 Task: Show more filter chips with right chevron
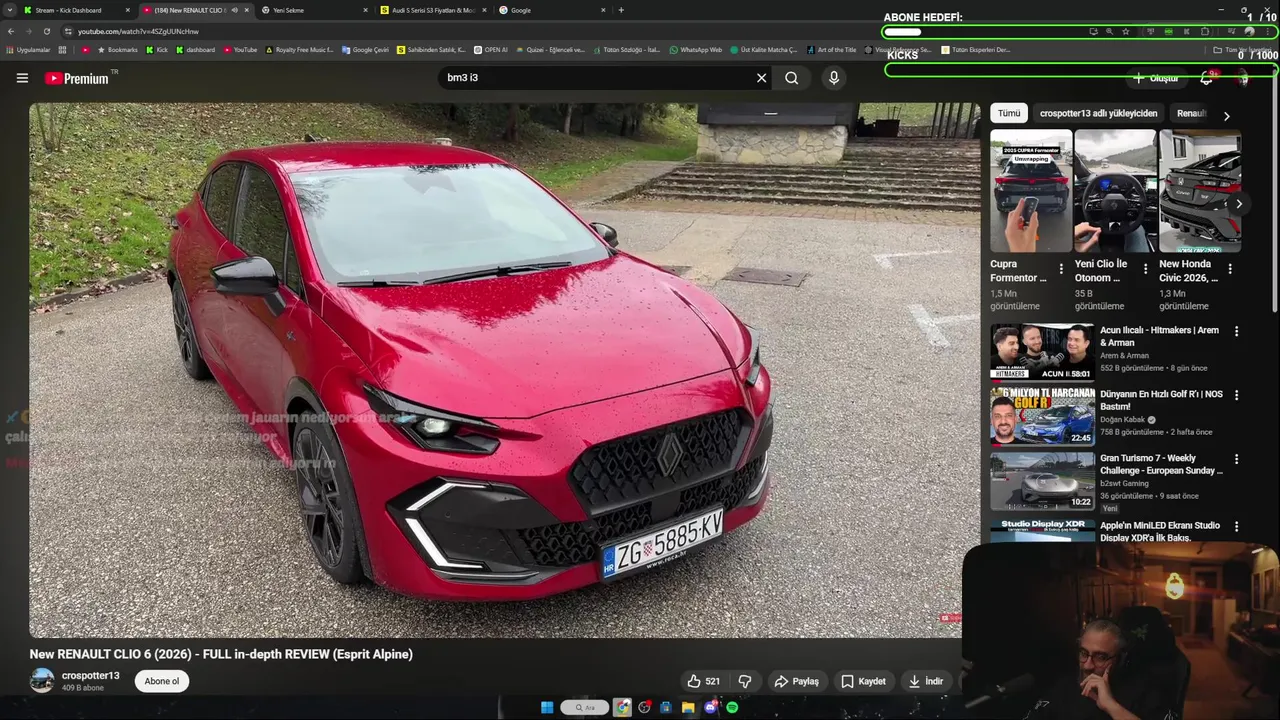pyautogui.click(x=1227, y=115)
